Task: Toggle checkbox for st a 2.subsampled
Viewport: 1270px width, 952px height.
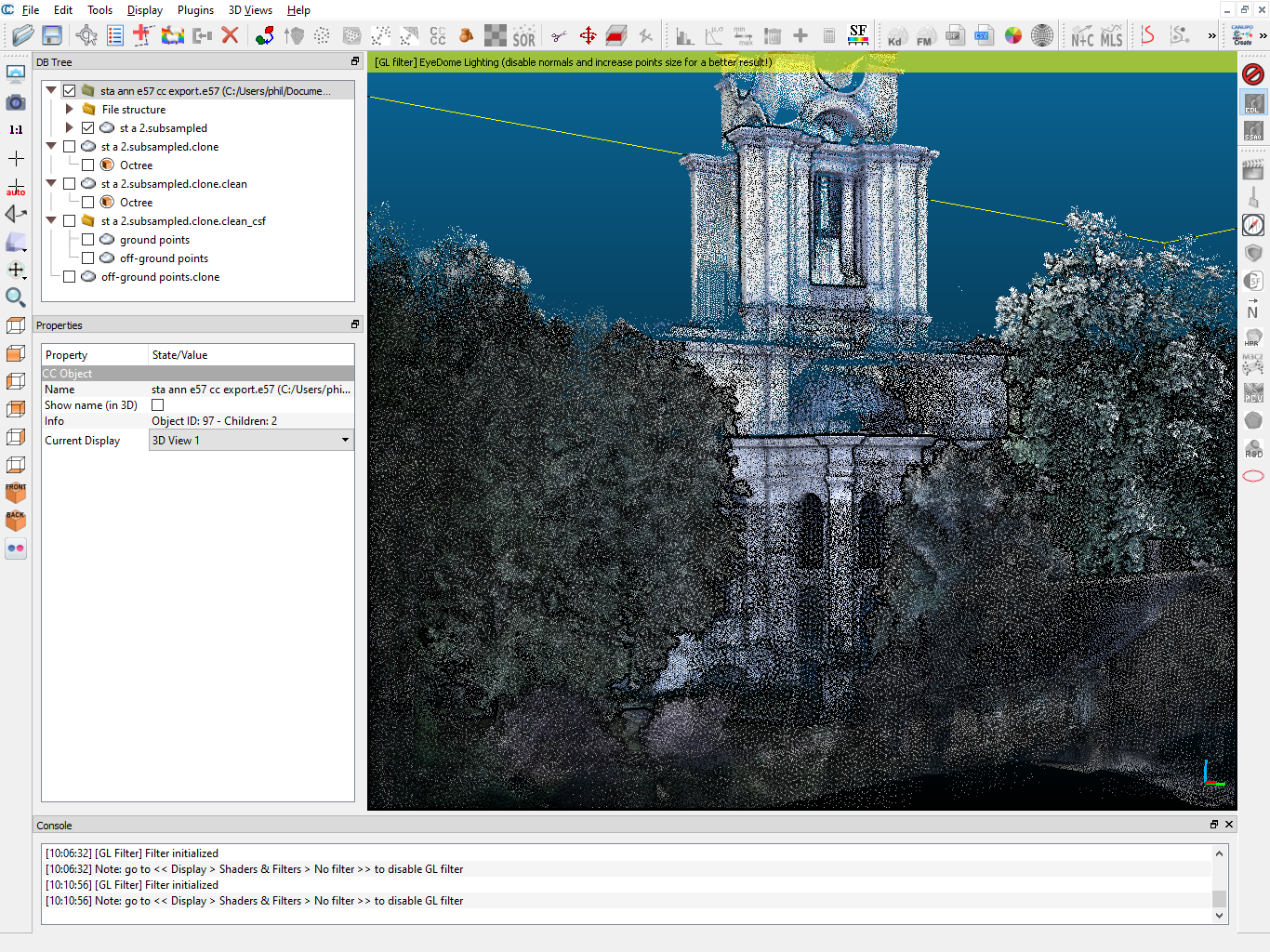Action: click(88, 128)
